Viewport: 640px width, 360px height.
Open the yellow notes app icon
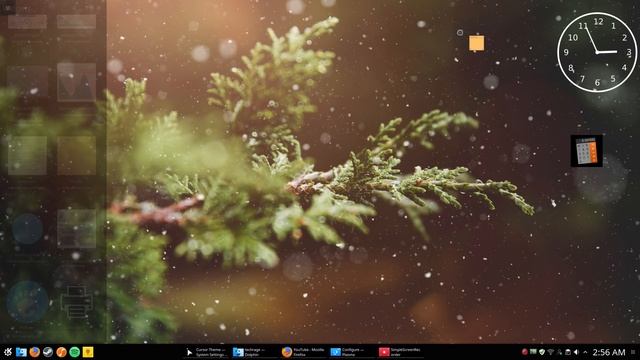(88, 352)
